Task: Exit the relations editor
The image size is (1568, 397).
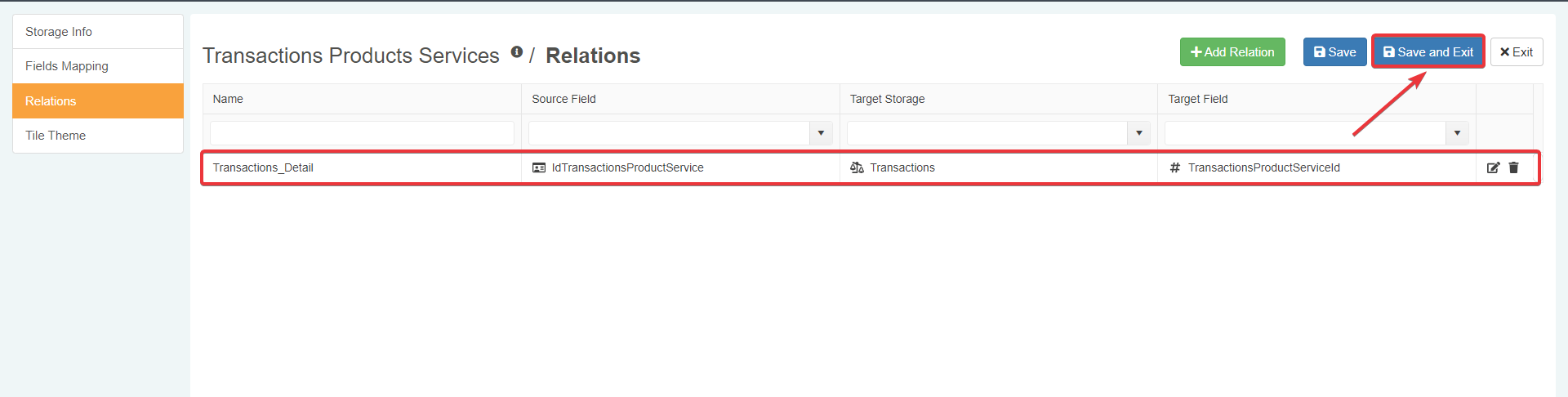Action: point(1516,52)
